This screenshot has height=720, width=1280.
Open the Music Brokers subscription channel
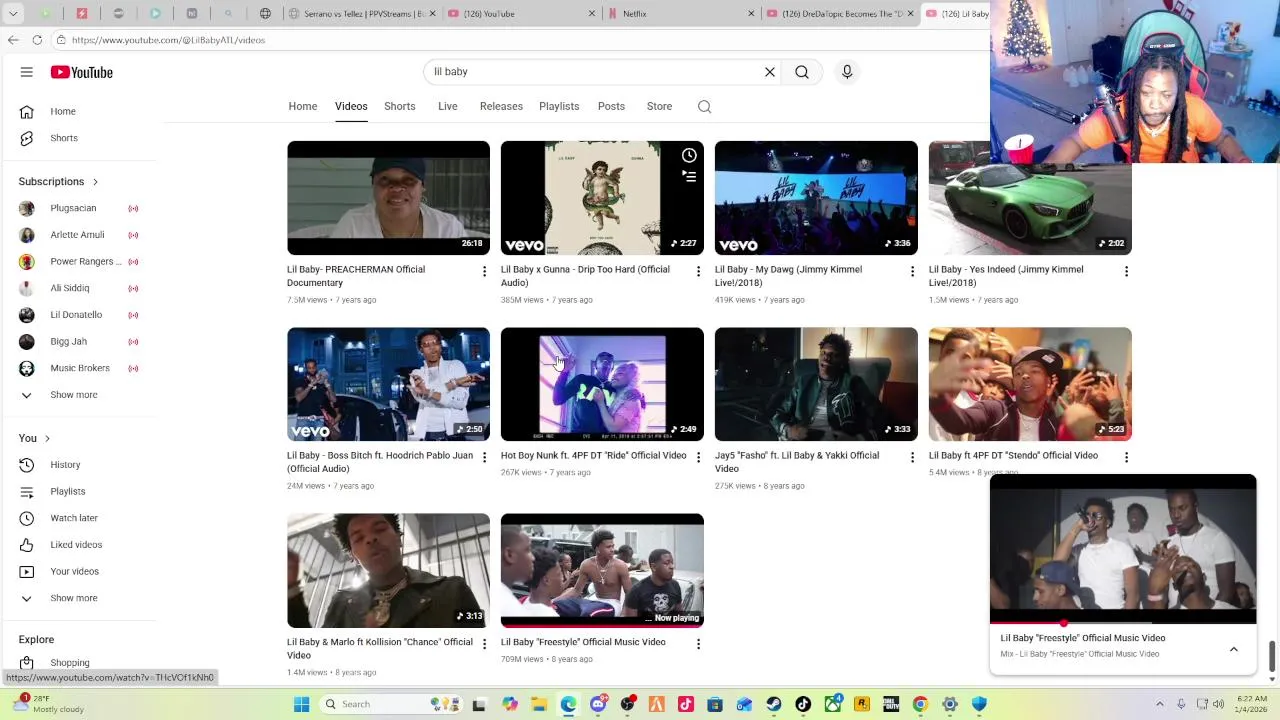[x=78, y=368]
